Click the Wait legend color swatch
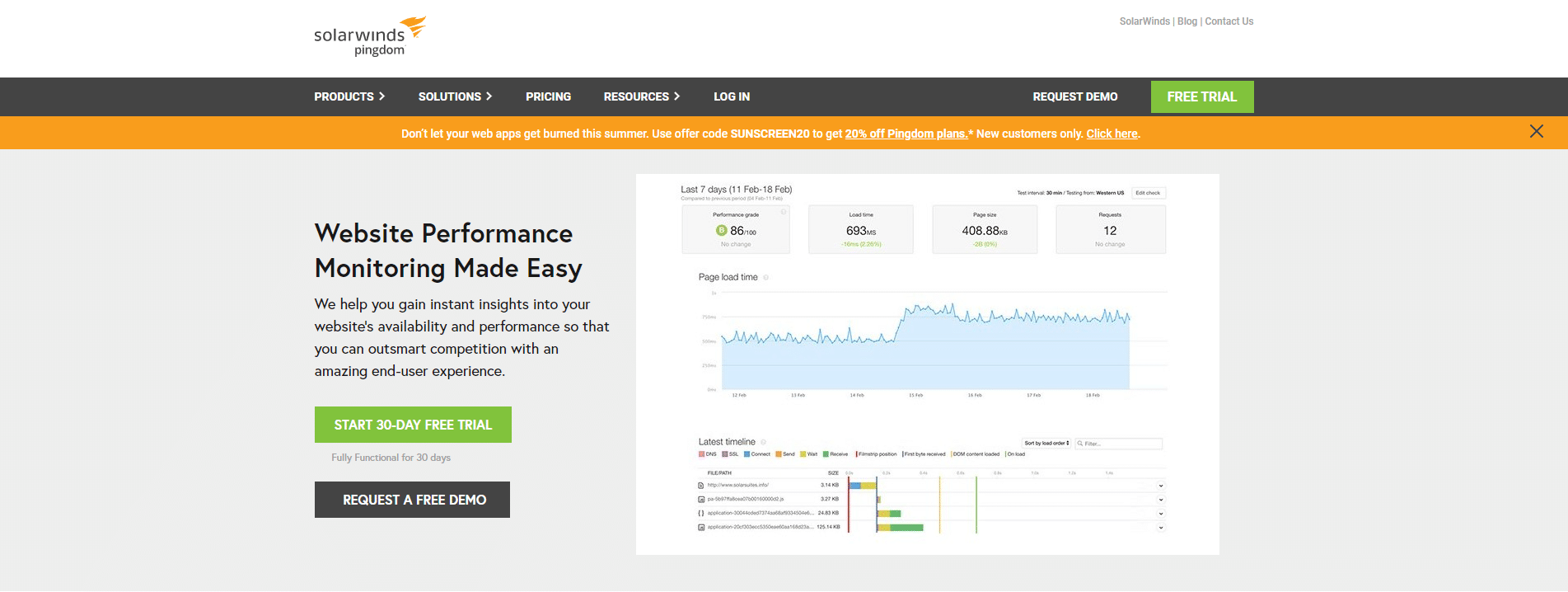 [803, 454]
